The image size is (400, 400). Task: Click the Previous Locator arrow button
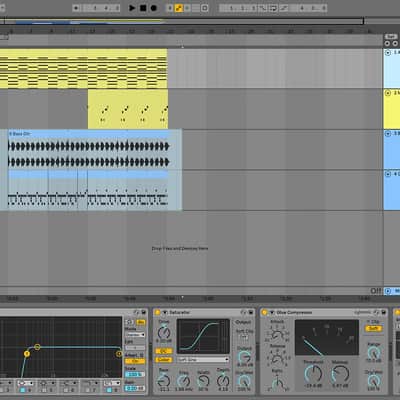pyautogui.click(x=387, y=44)
